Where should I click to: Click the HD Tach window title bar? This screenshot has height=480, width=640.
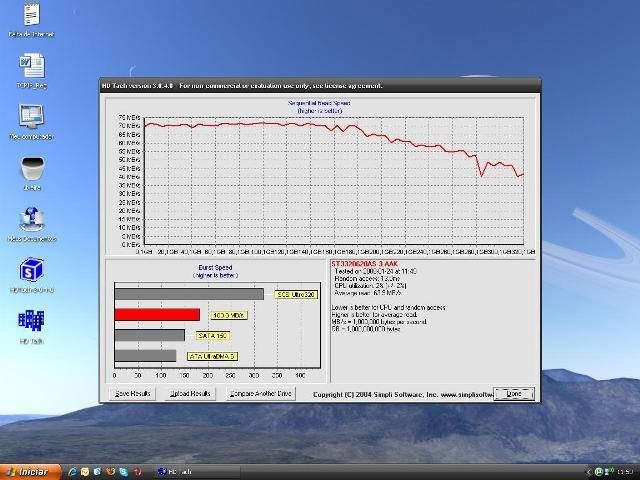pyautogui.click(x=320, y=86)
